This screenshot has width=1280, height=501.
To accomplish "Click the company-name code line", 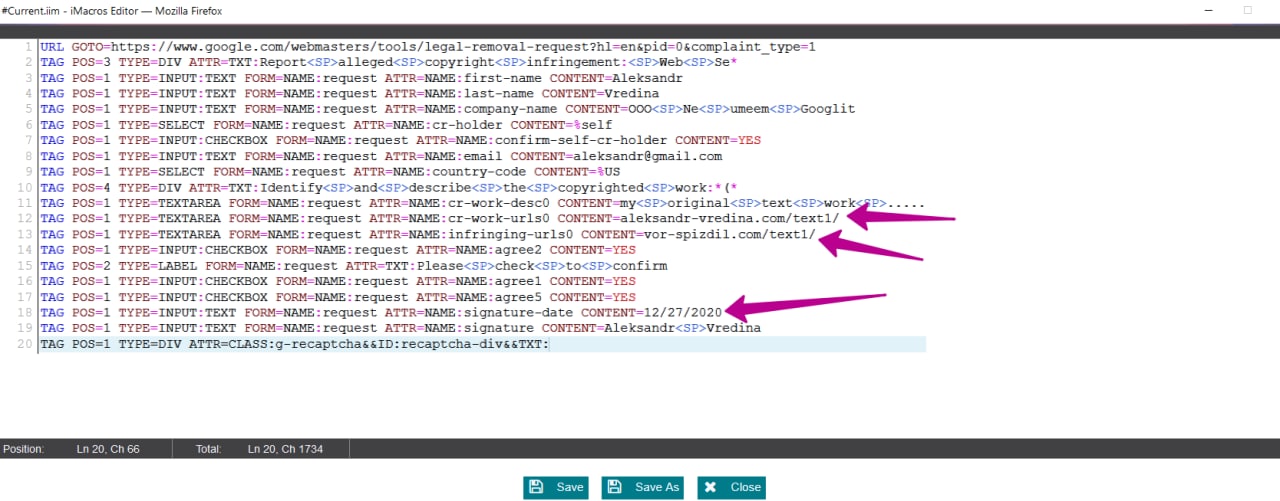I will [447, 109].
